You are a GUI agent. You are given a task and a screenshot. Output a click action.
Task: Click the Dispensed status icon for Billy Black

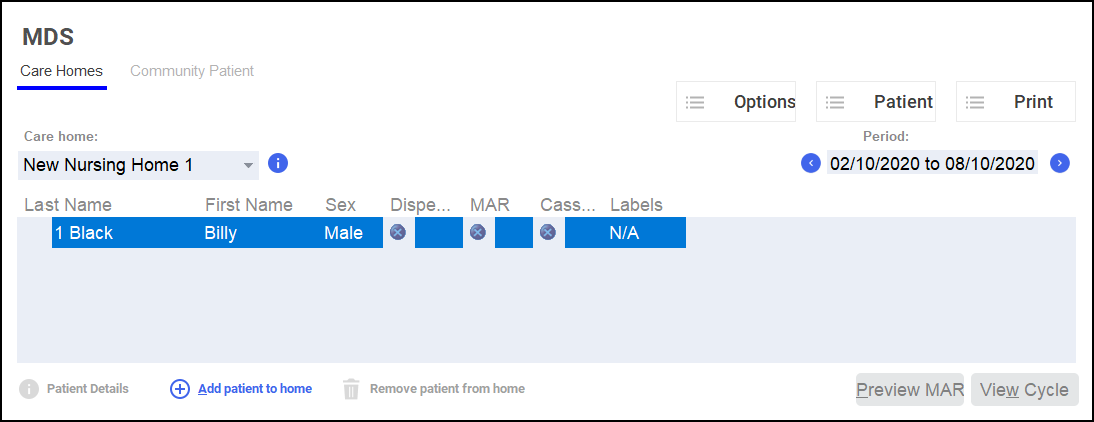[398, 232]
